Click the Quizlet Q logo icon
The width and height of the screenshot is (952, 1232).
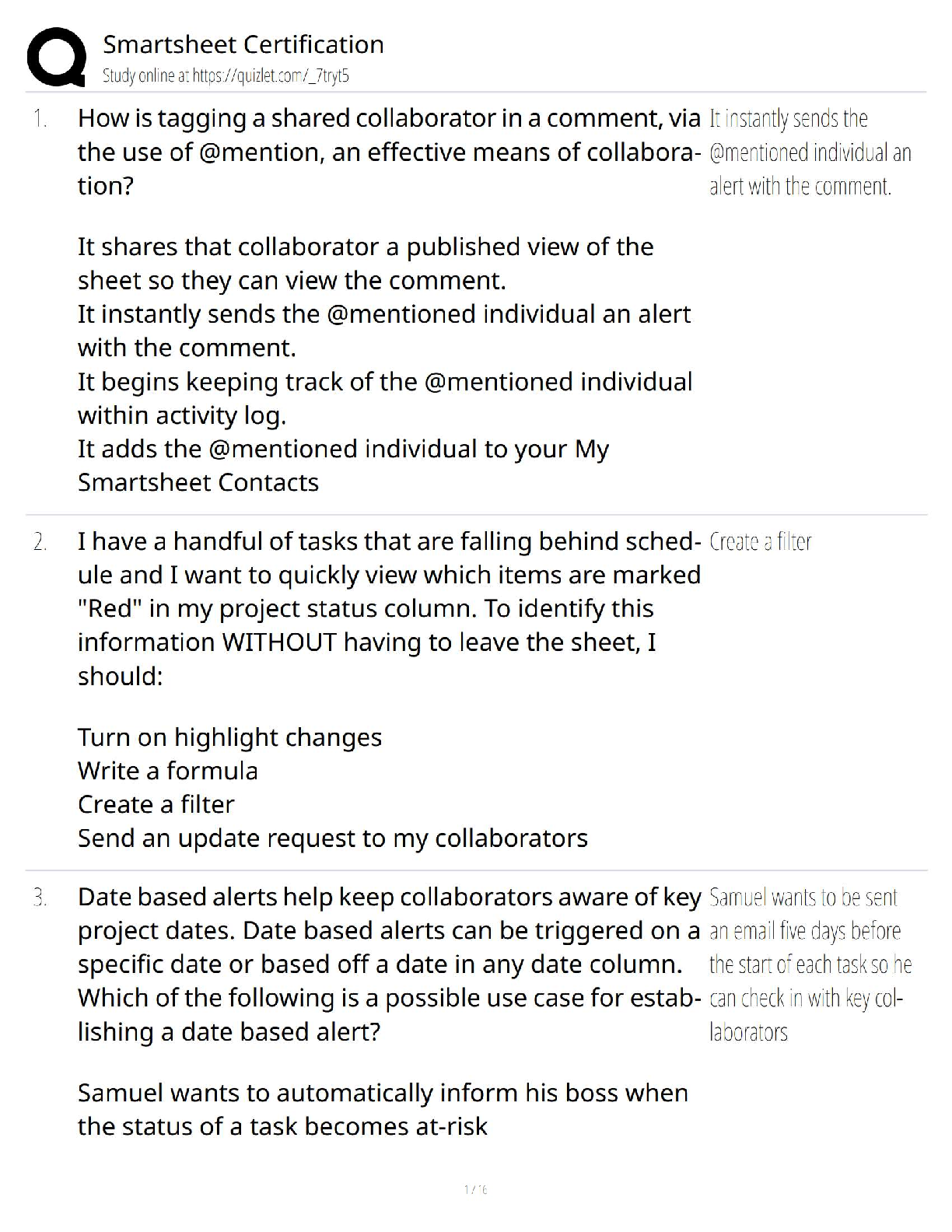(x=56, y=57)
